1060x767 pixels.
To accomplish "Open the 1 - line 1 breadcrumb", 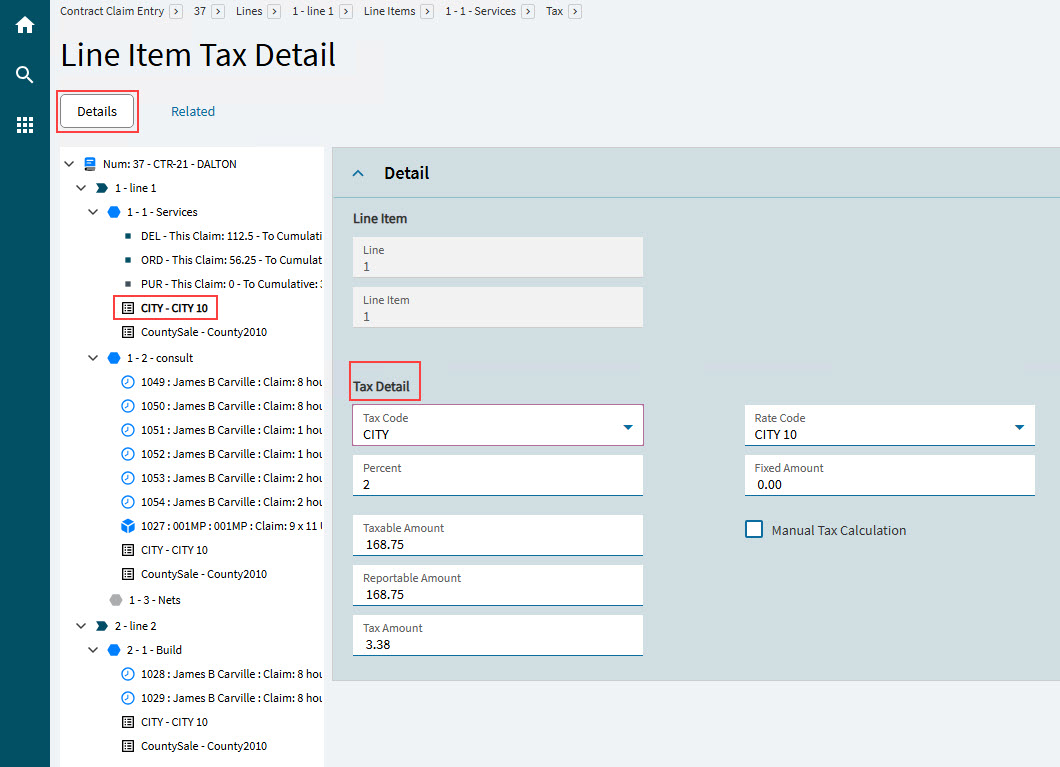I will click(x=312, y=11).
